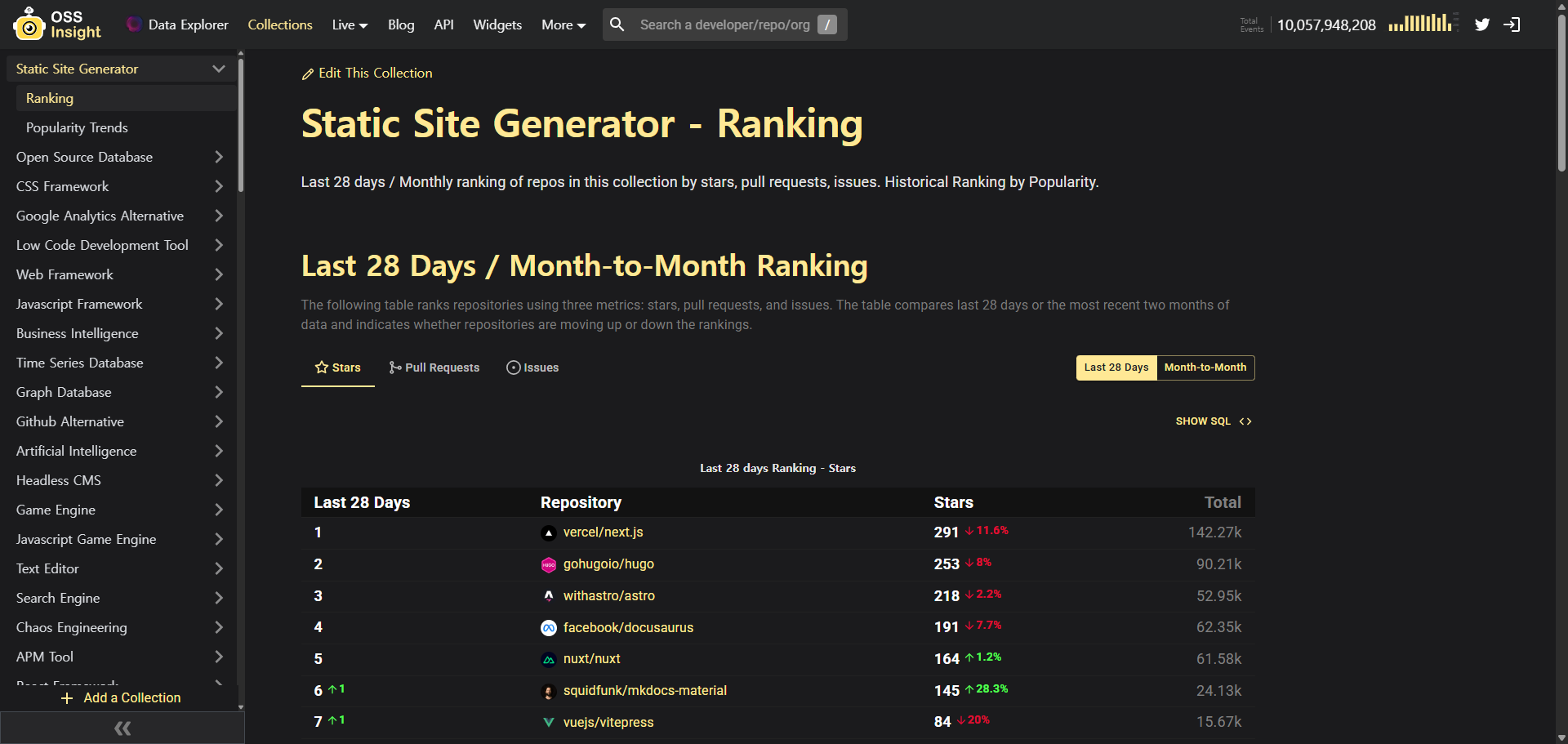Switch to Month-to-Month toggle

(1205, 368)
